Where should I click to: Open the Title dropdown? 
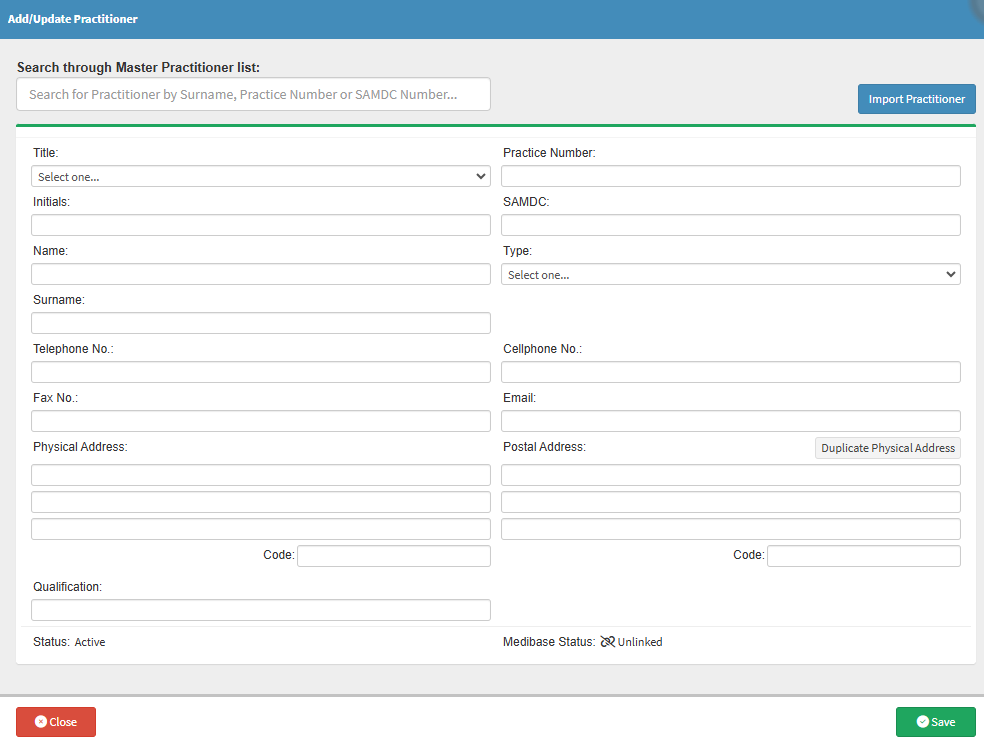tap(260, 177)
